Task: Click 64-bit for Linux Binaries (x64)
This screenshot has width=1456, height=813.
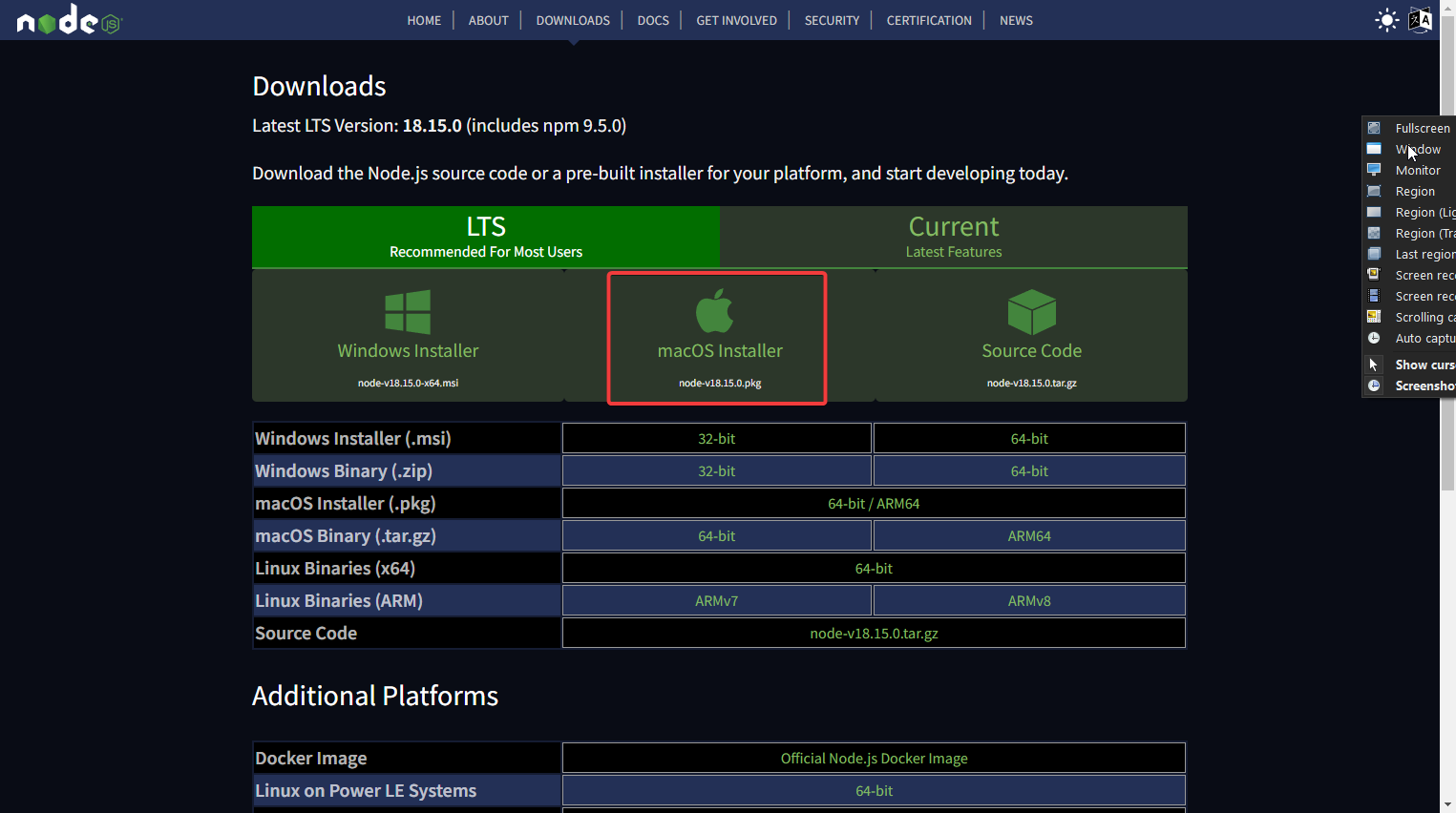Action: click(x=874, y=568)
